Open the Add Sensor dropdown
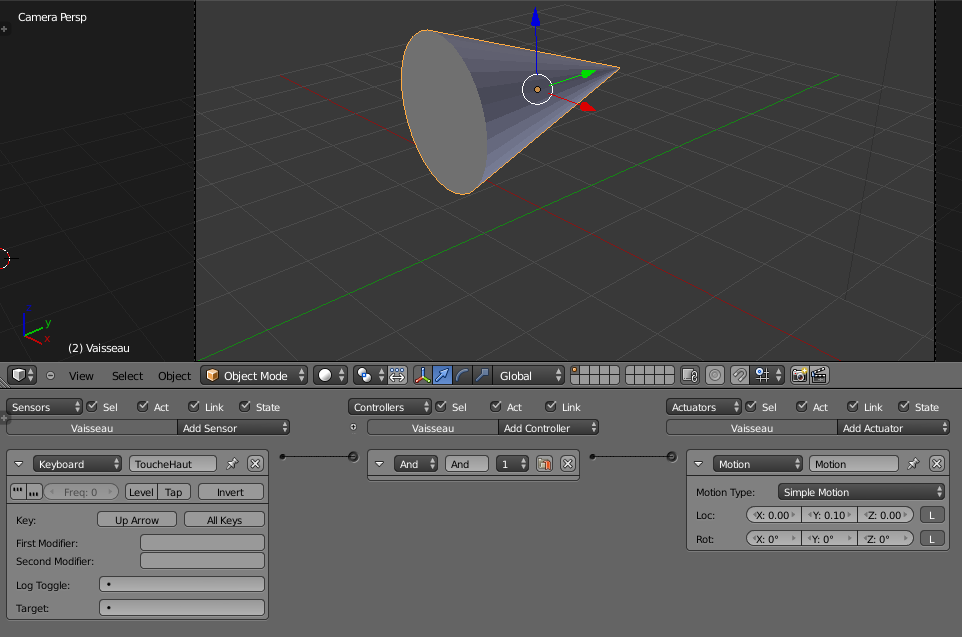The height and width of the screenshot is (637, 962). coord(233,428)
